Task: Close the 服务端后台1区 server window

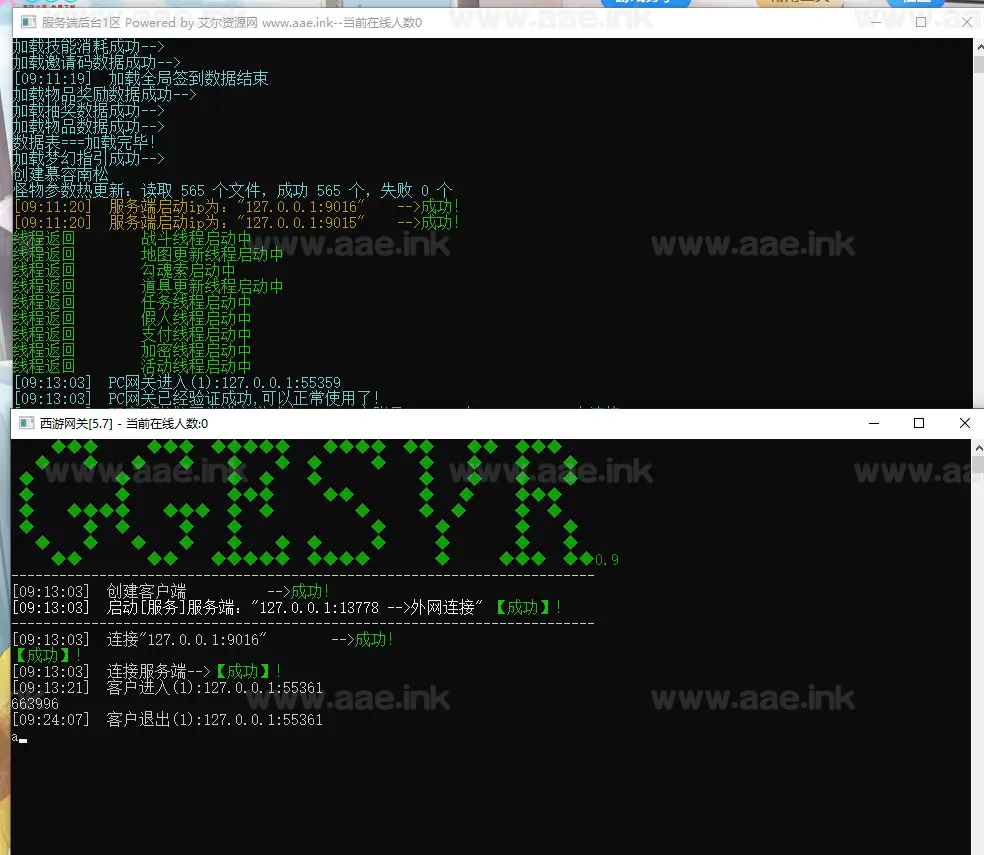Action: pyautogui.click(x=967, y=23)
